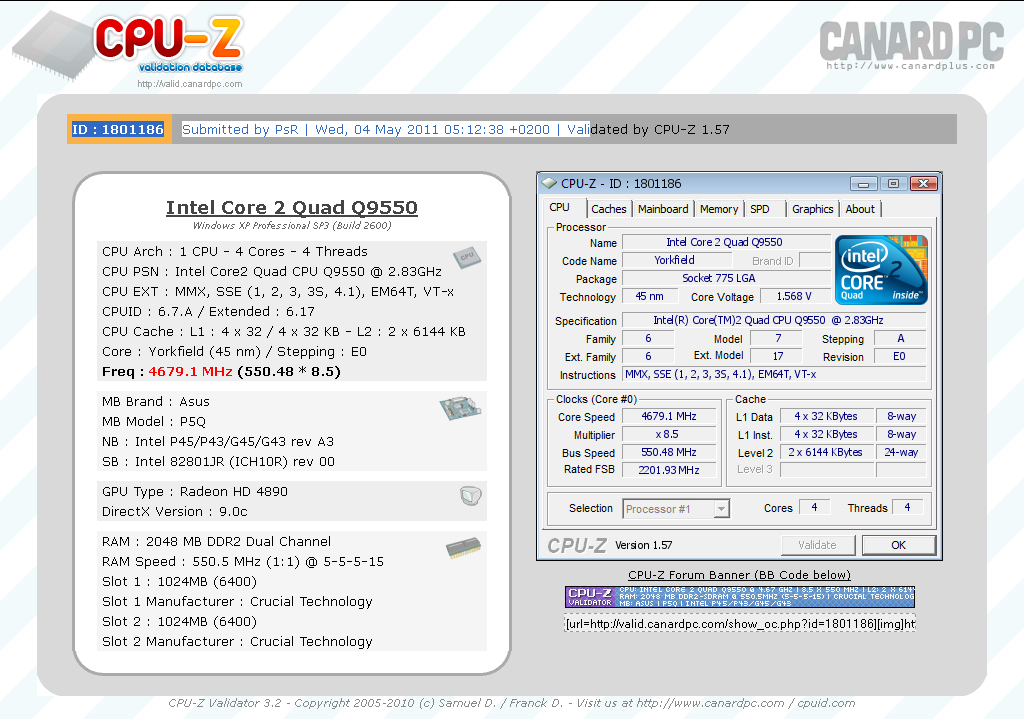Click the Core Voltage value 1.568 V
This screenshot has width=1024, height=719.
(x=793, y=296)
